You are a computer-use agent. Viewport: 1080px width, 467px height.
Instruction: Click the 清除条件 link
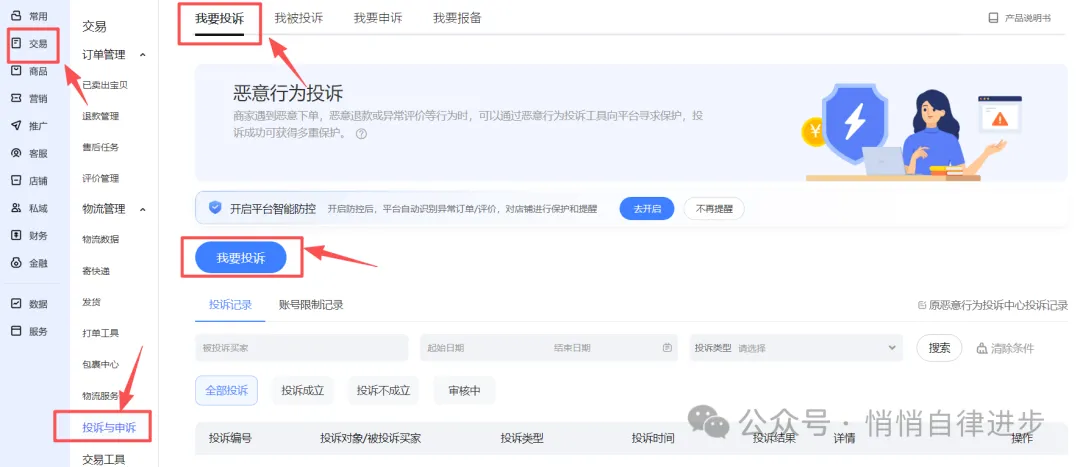pyautogui.click(x=1012, y=349)
